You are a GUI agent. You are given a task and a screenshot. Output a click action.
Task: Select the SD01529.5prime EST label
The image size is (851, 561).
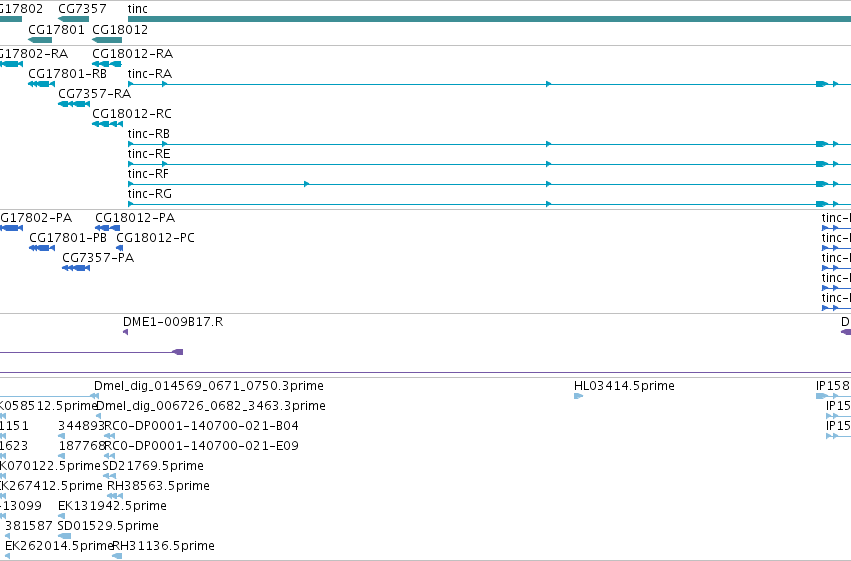click(x=108, y=526)
